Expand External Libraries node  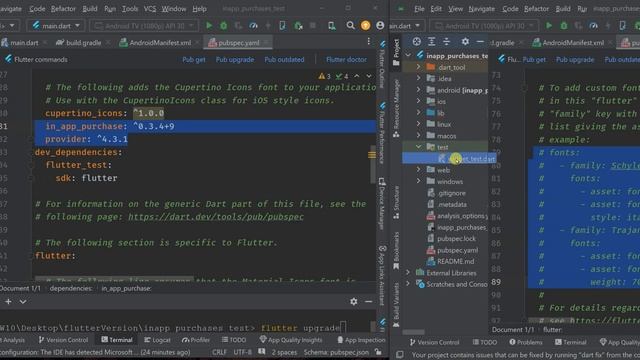(408, 273)
